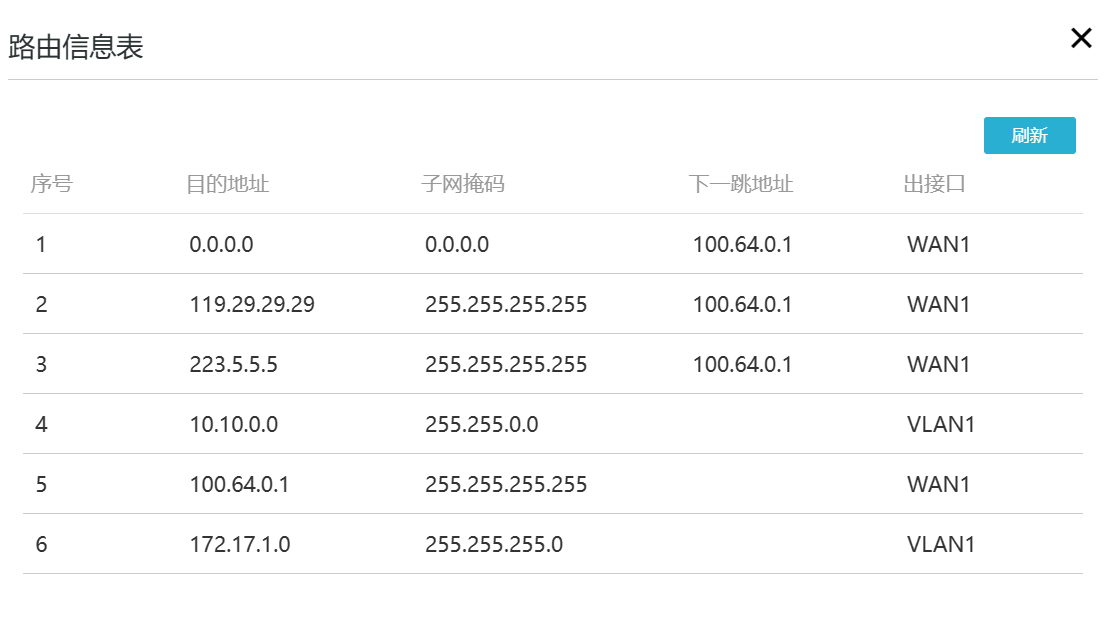This screenshot has height=622, width=1105.
Task: Select VLAN1 interface in row 6
Action: [941, 544]
